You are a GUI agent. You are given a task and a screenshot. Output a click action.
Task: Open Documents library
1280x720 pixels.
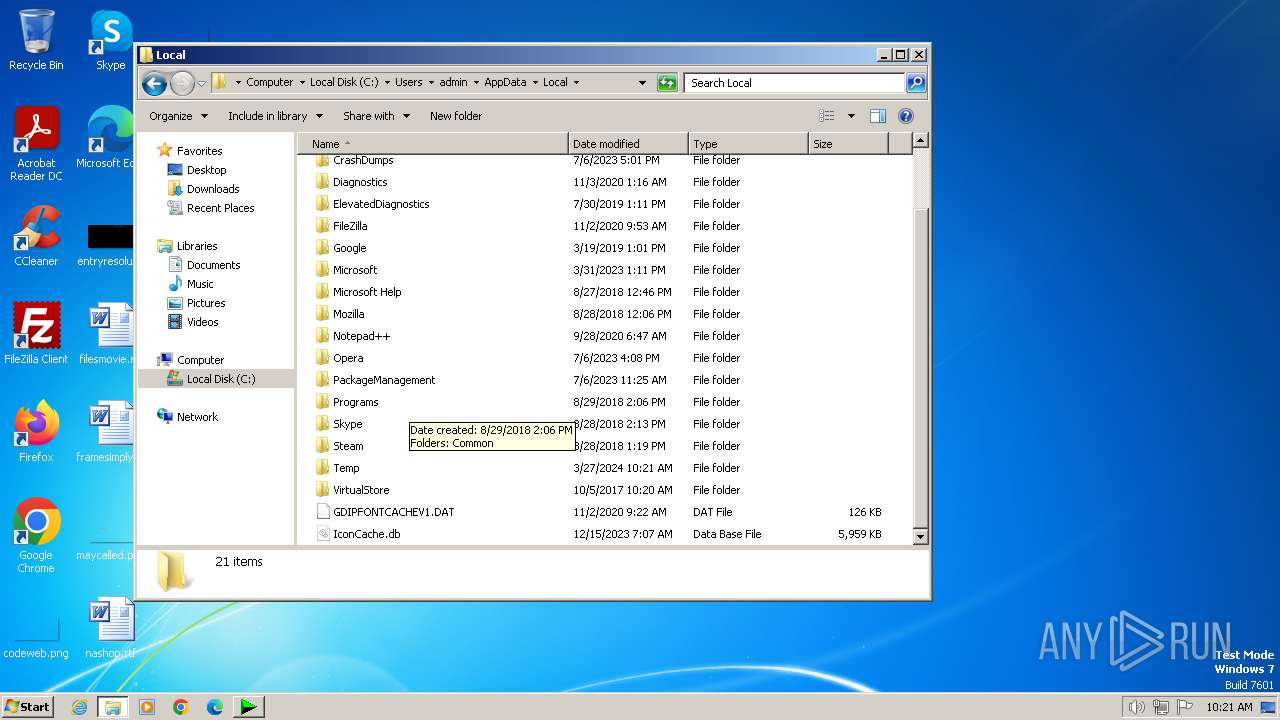point(214,265)
